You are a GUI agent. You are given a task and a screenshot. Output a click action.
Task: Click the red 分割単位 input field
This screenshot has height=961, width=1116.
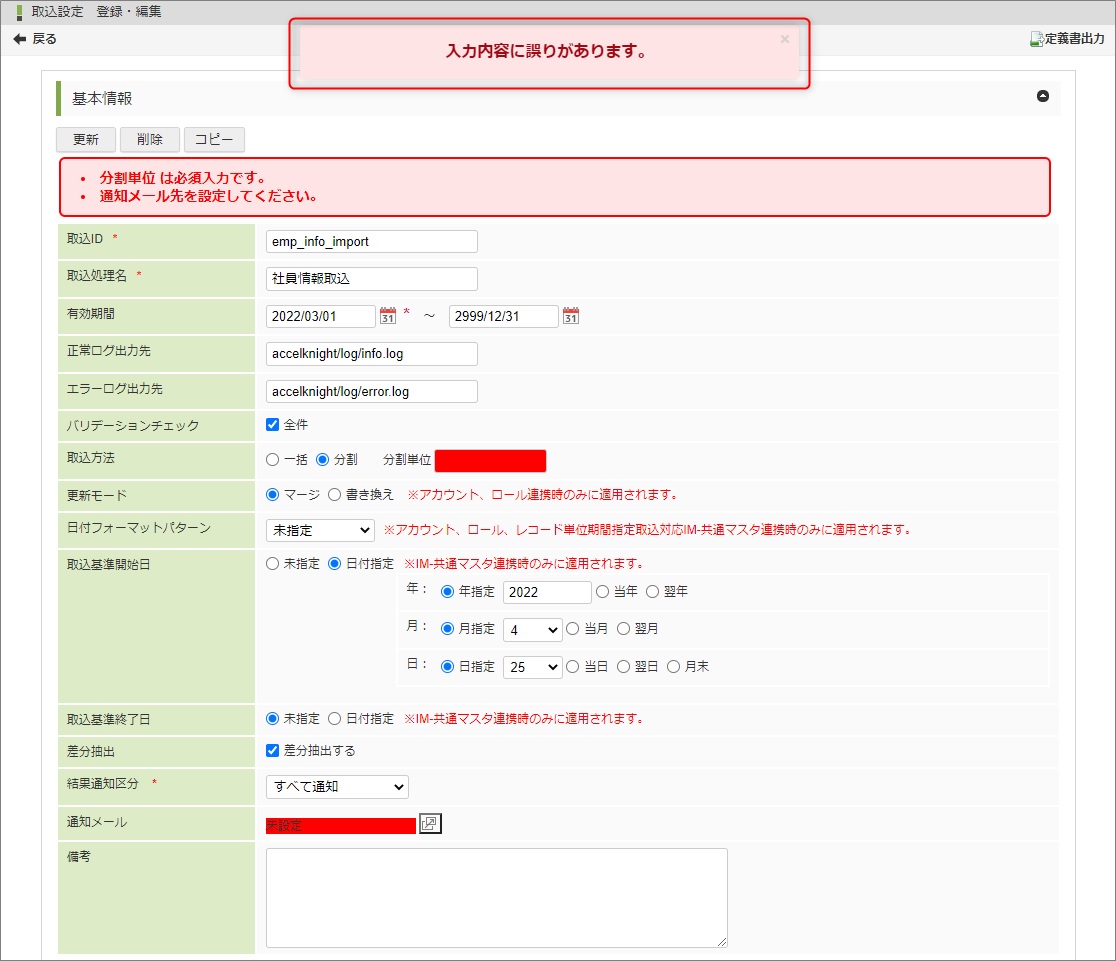tap(490, 460)
